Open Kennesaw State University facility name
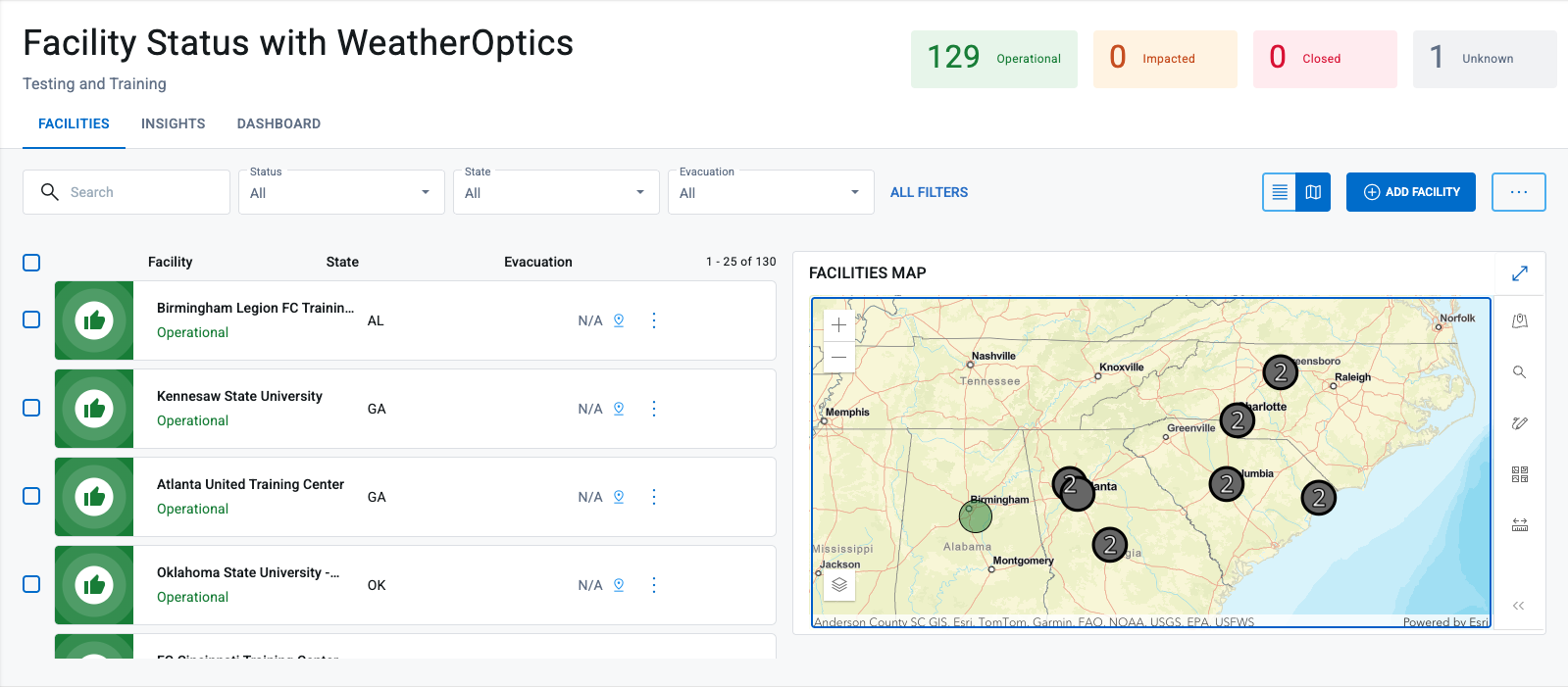Viewport: 1568px width, 687px height. [239, 396]
